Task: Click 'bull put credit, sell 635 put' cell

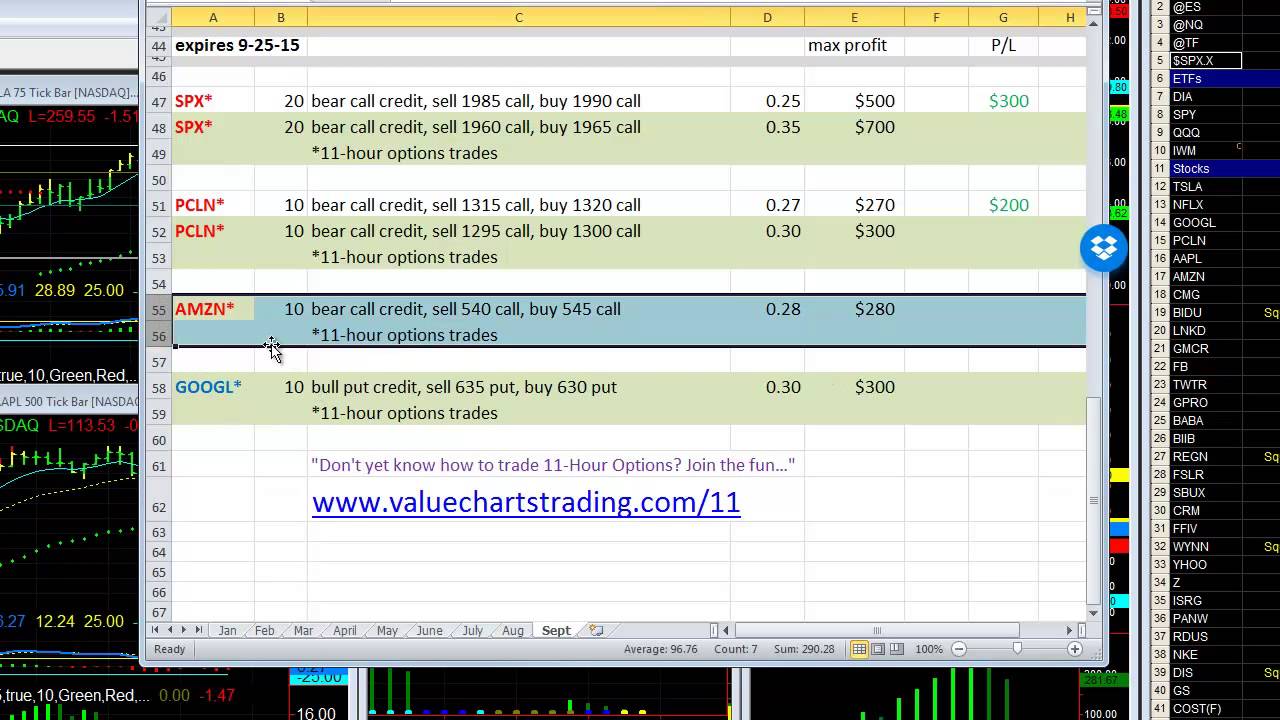Action: [x=518, y=387]
